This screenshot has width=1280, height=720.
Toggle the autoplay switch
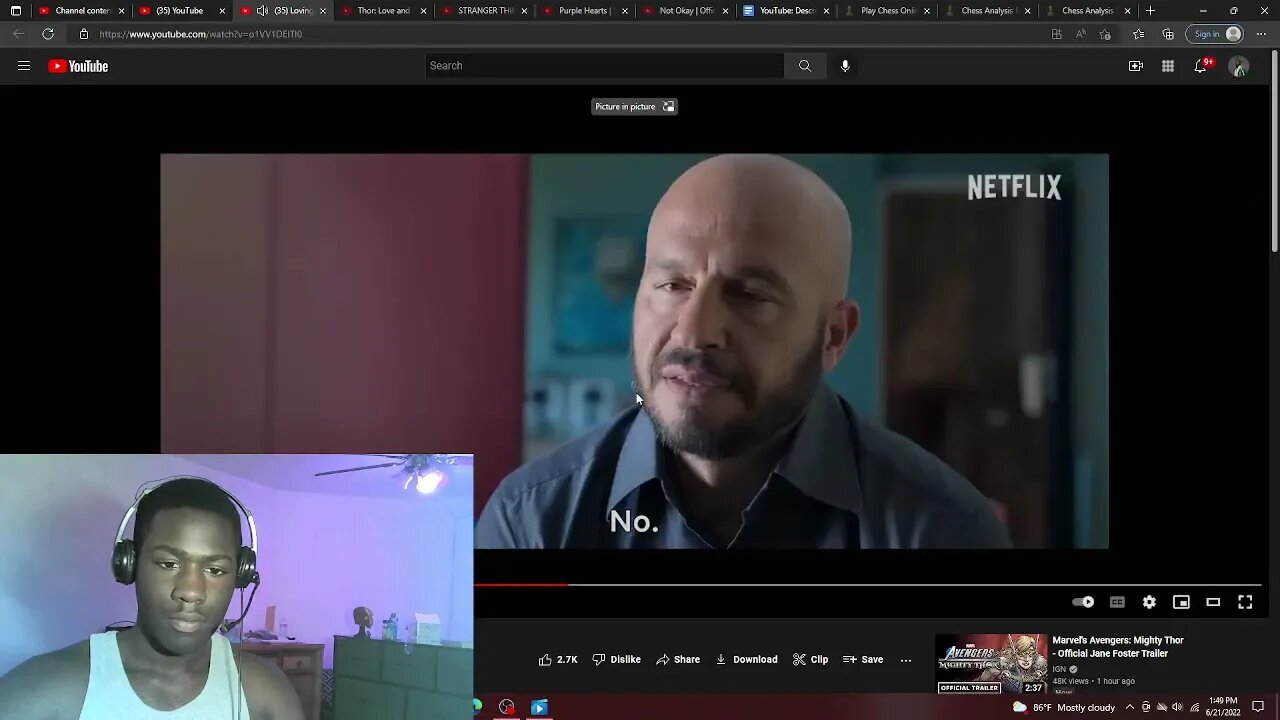tap(1083, 602)
